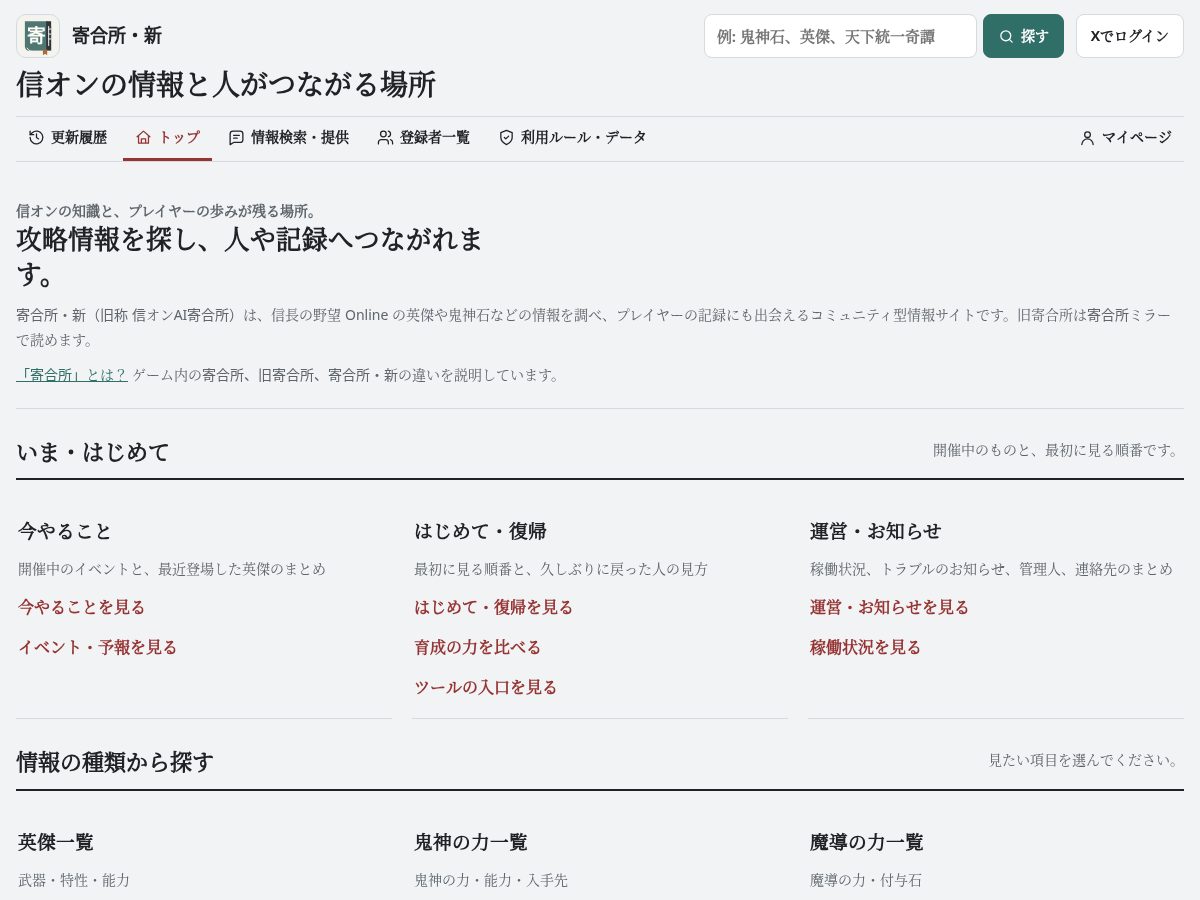Focus the search input field
Screen dimensions: 1200x900
840,36
